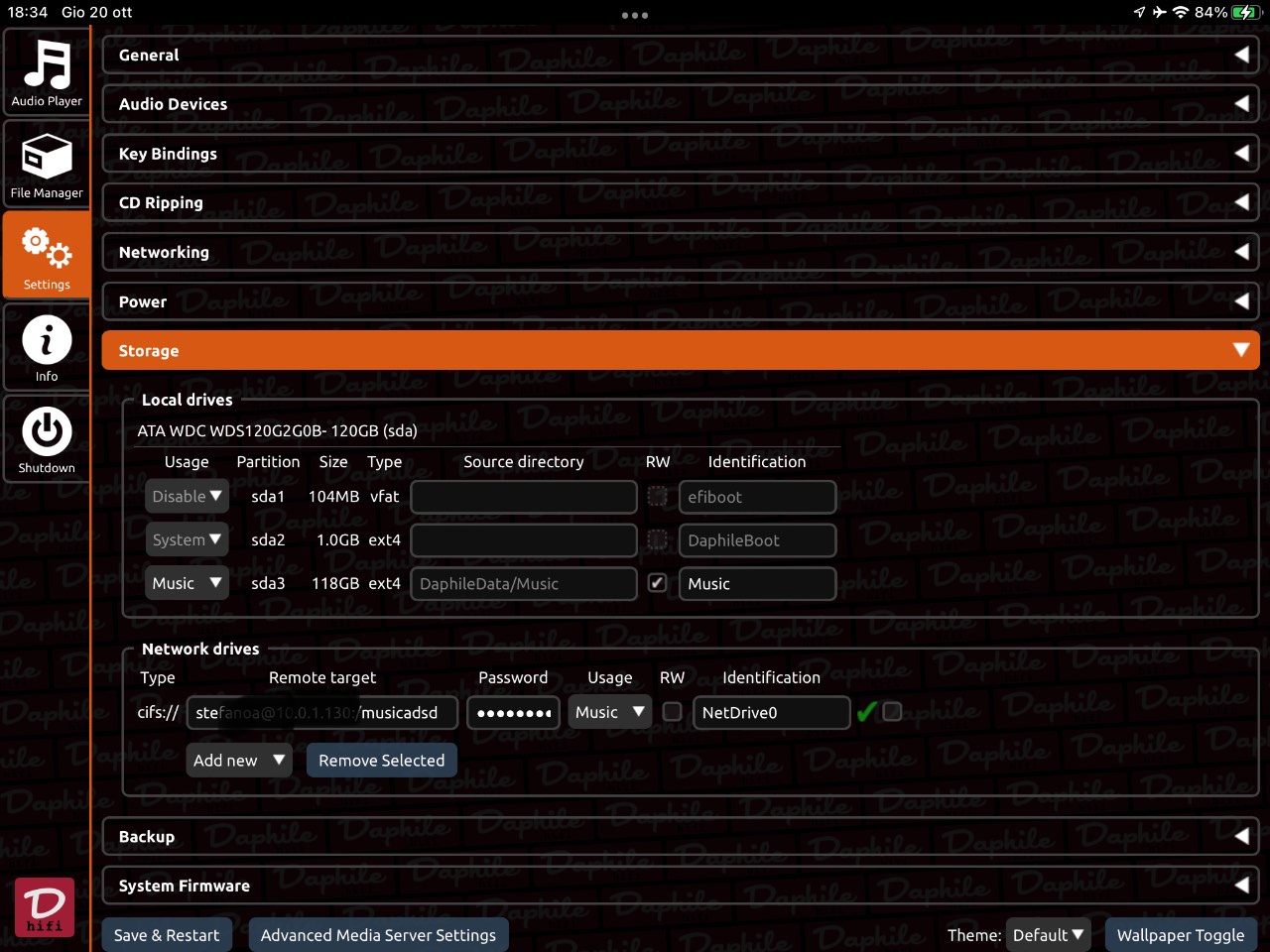Expand the Key Bindings section

[681, 153]
